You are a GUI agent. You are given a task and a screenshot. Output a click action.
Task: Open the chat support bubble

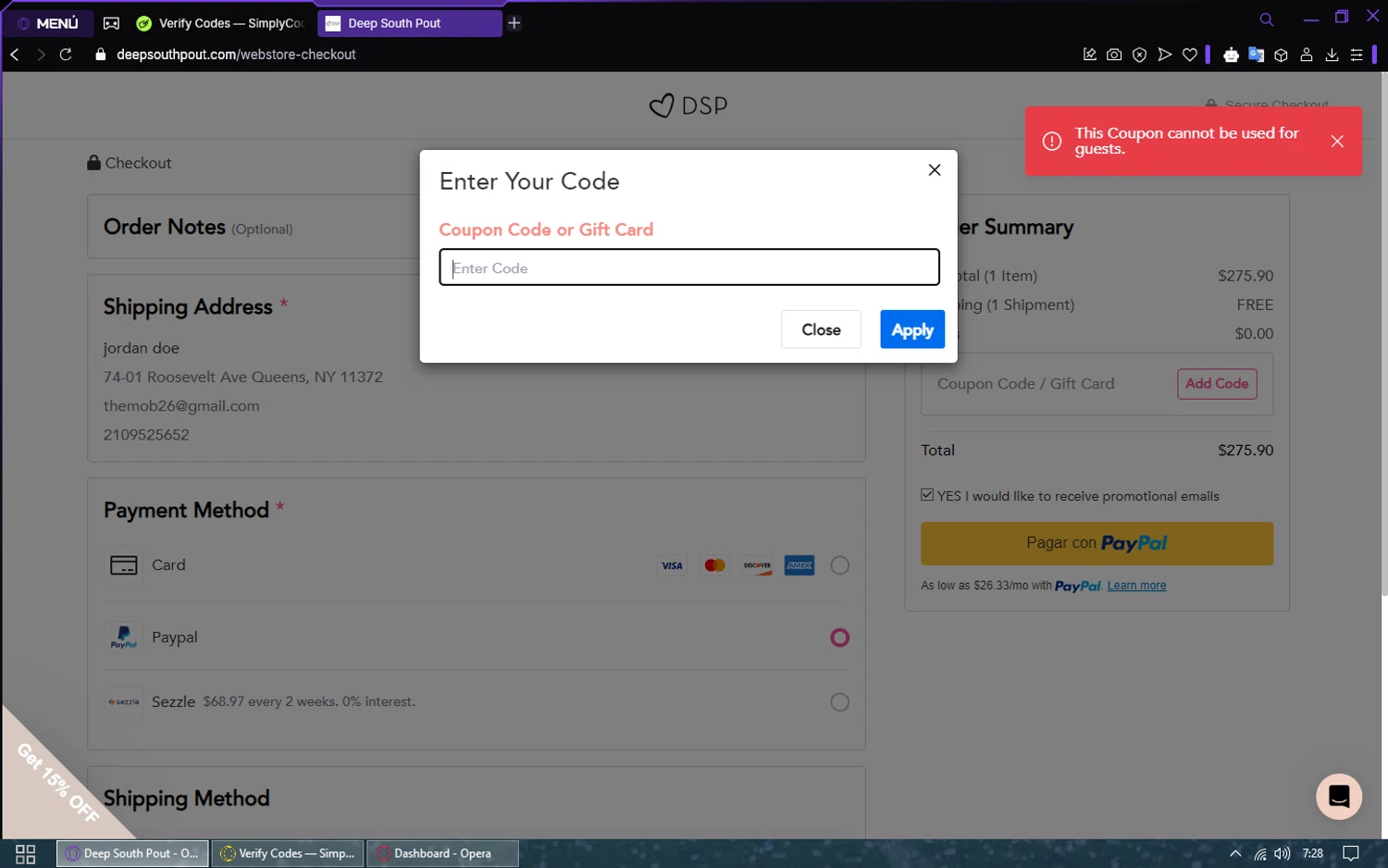pyautogui.click(x=1339, y=797)
